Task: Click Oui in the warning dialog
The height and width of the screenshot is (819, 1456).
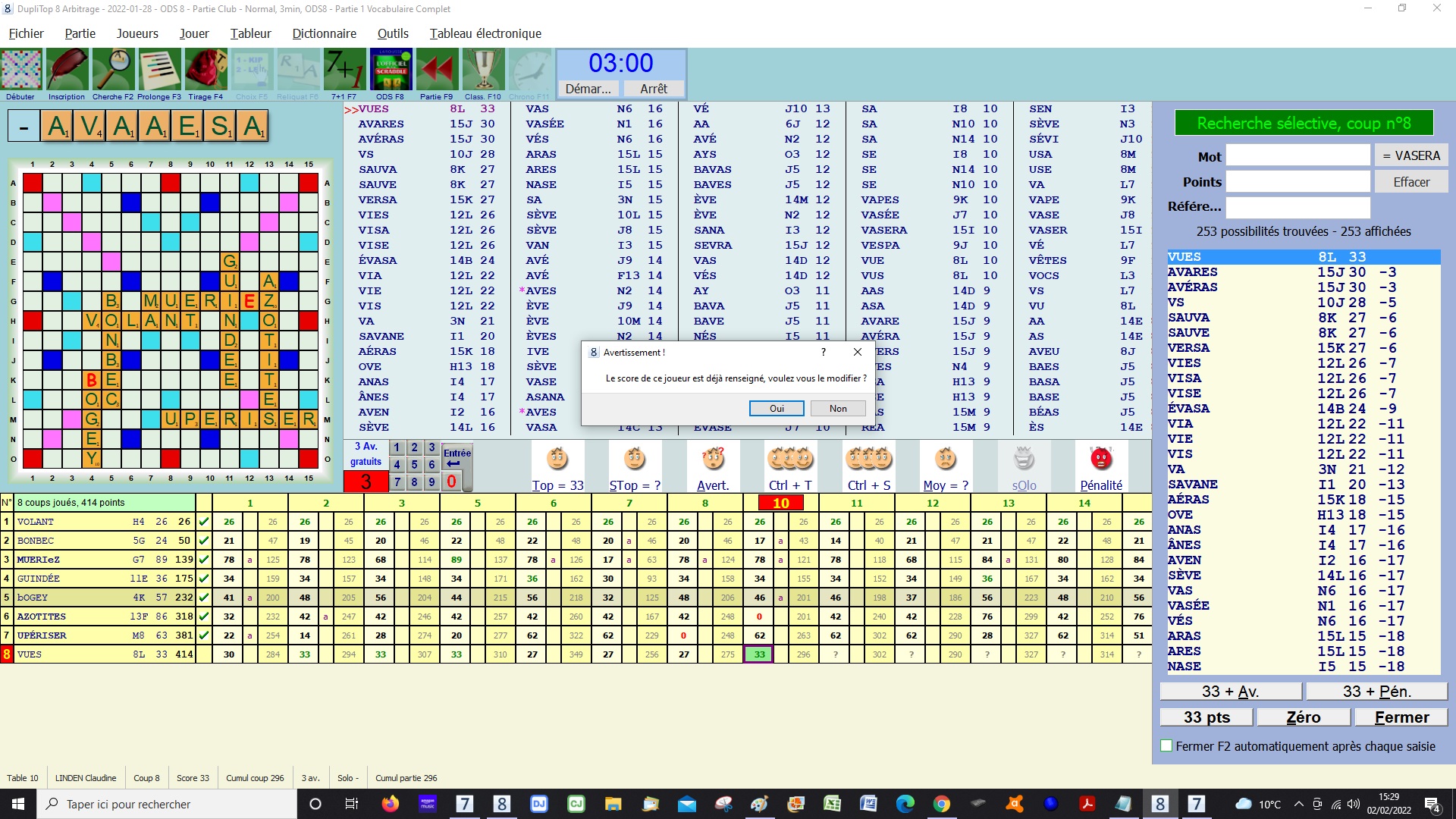Action: [777, 409]
